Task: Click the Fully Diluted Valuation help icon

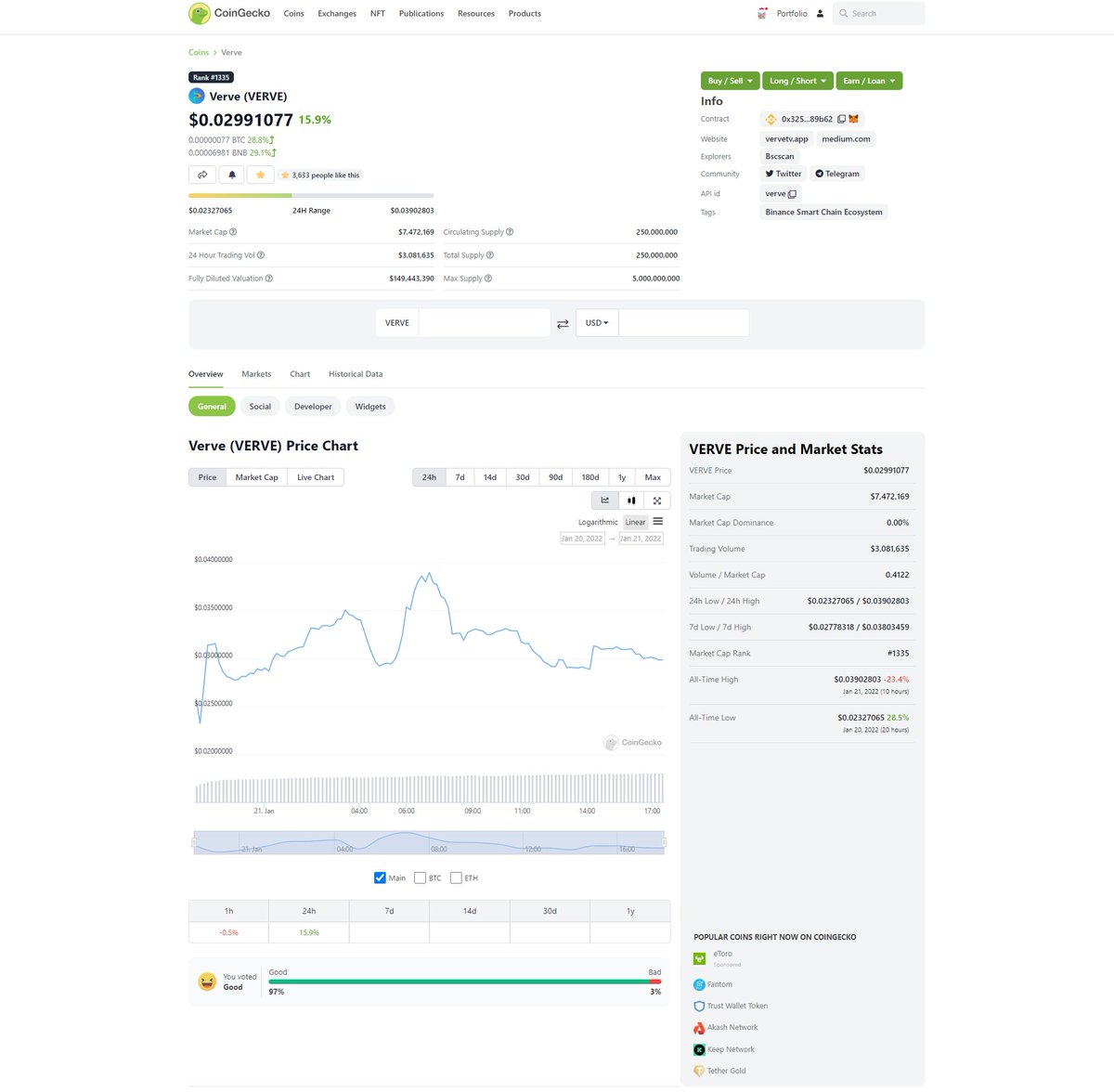Action: 269,279
